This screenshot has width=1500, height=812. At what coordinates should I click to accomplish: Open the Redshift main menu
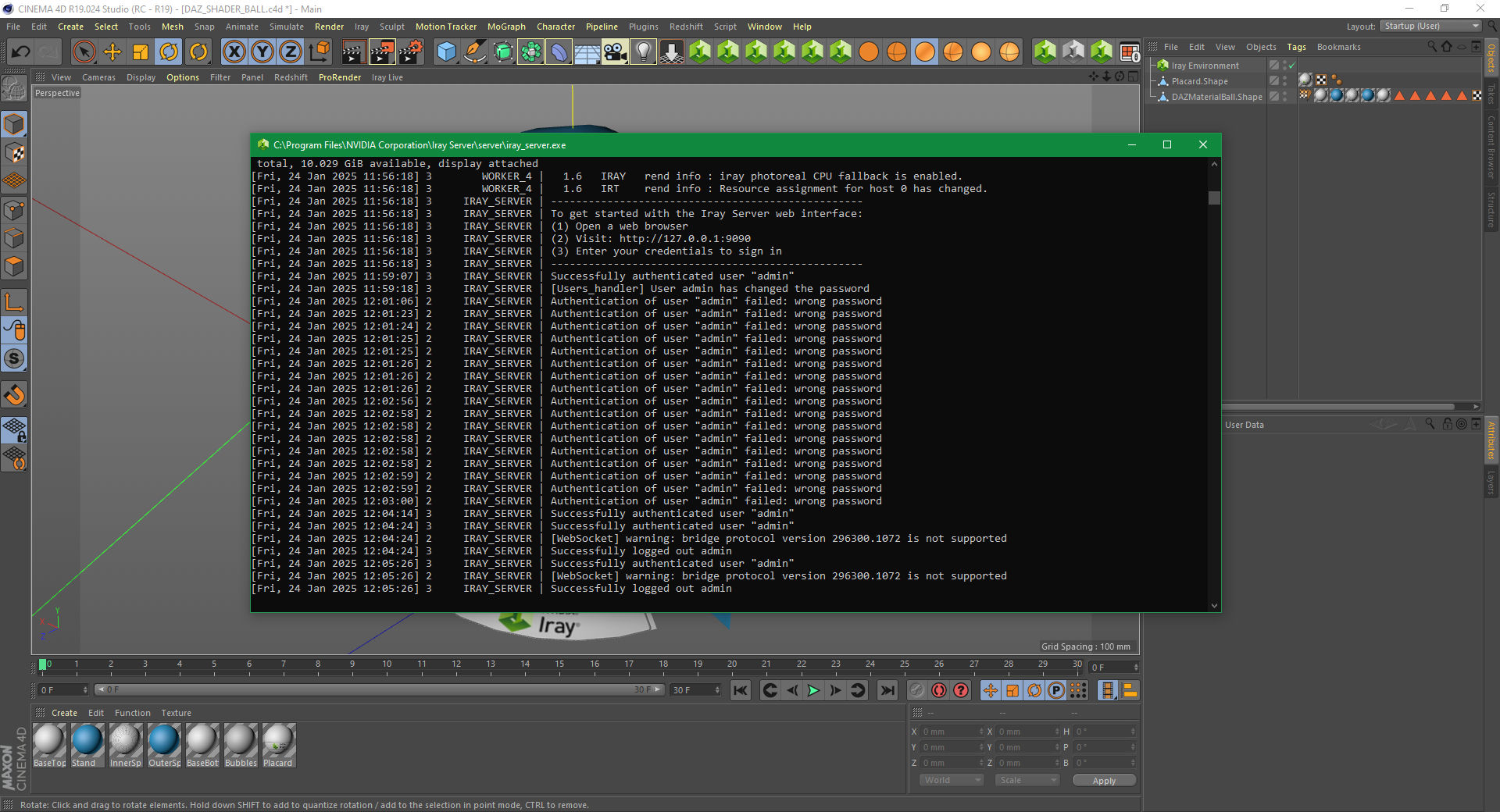(686, 27)
